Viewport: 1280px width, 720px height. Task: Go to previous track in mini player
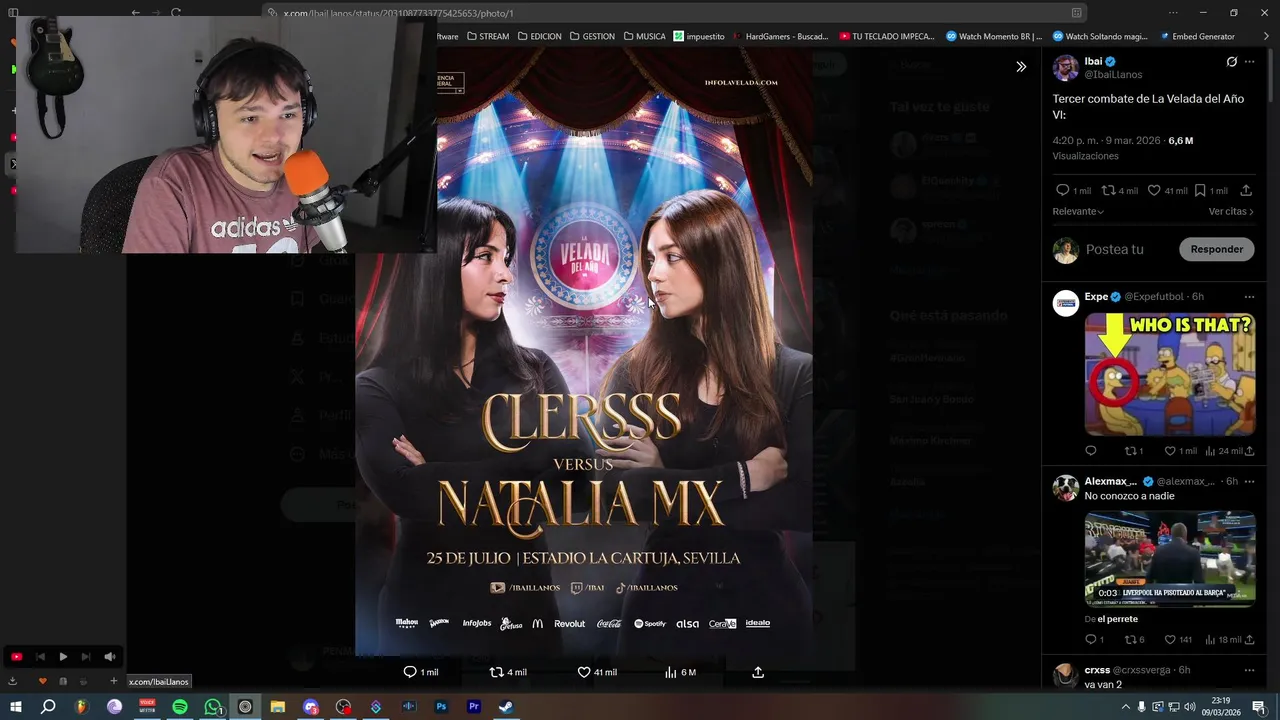coord(40,657)
